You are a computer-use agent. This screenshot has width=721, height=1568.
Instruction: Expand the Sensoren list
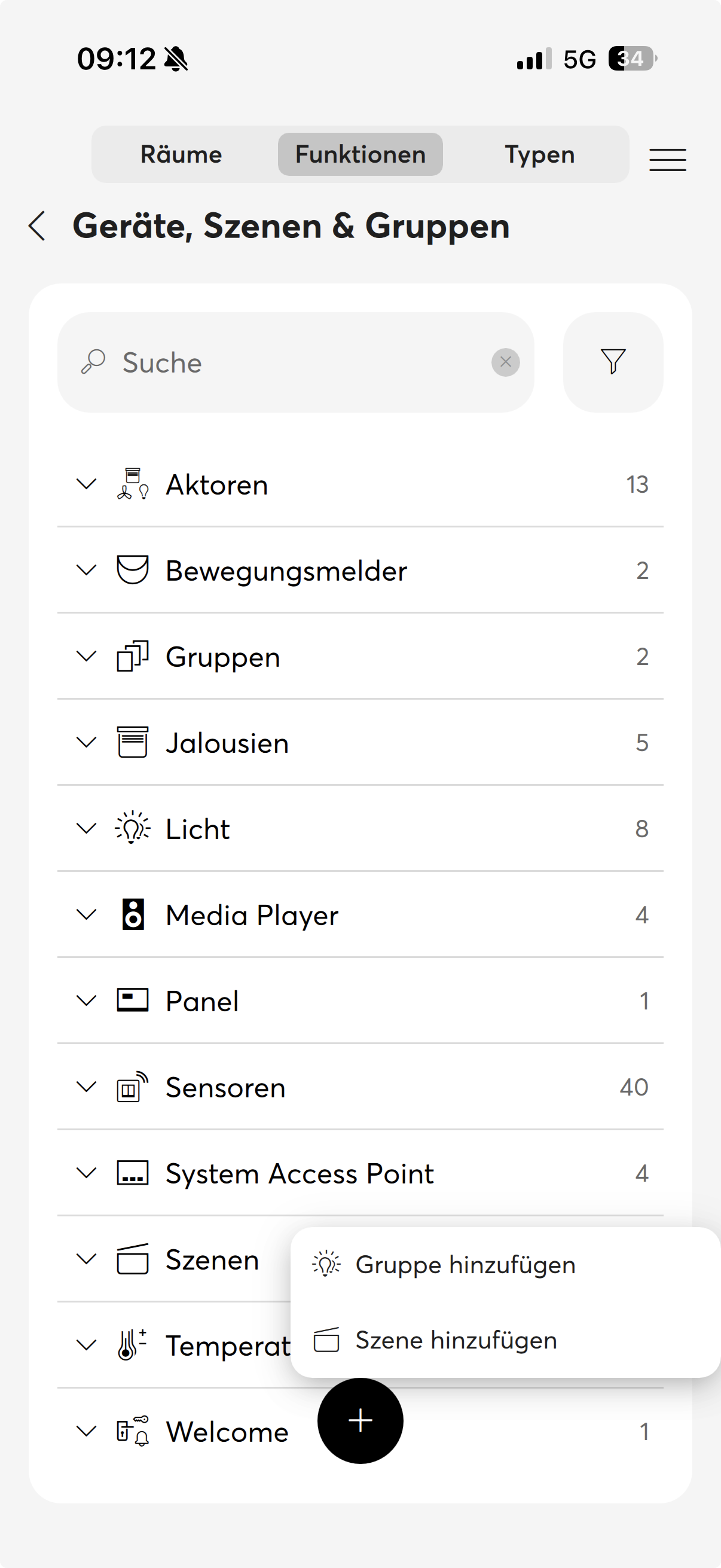tap(87, 1087)
